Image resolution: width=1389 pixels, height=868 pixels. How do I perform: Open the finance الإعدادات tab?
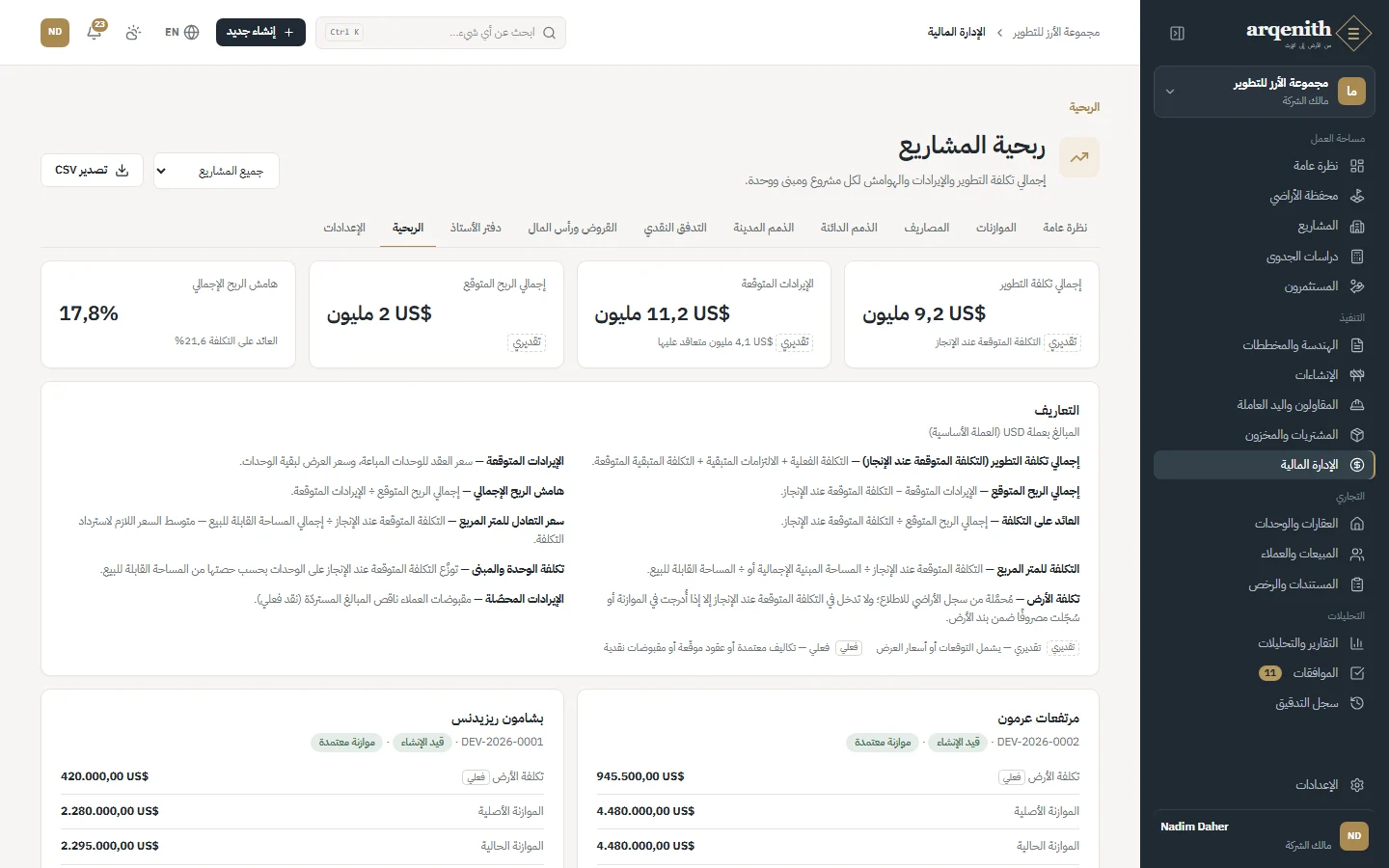pos(344,228)
